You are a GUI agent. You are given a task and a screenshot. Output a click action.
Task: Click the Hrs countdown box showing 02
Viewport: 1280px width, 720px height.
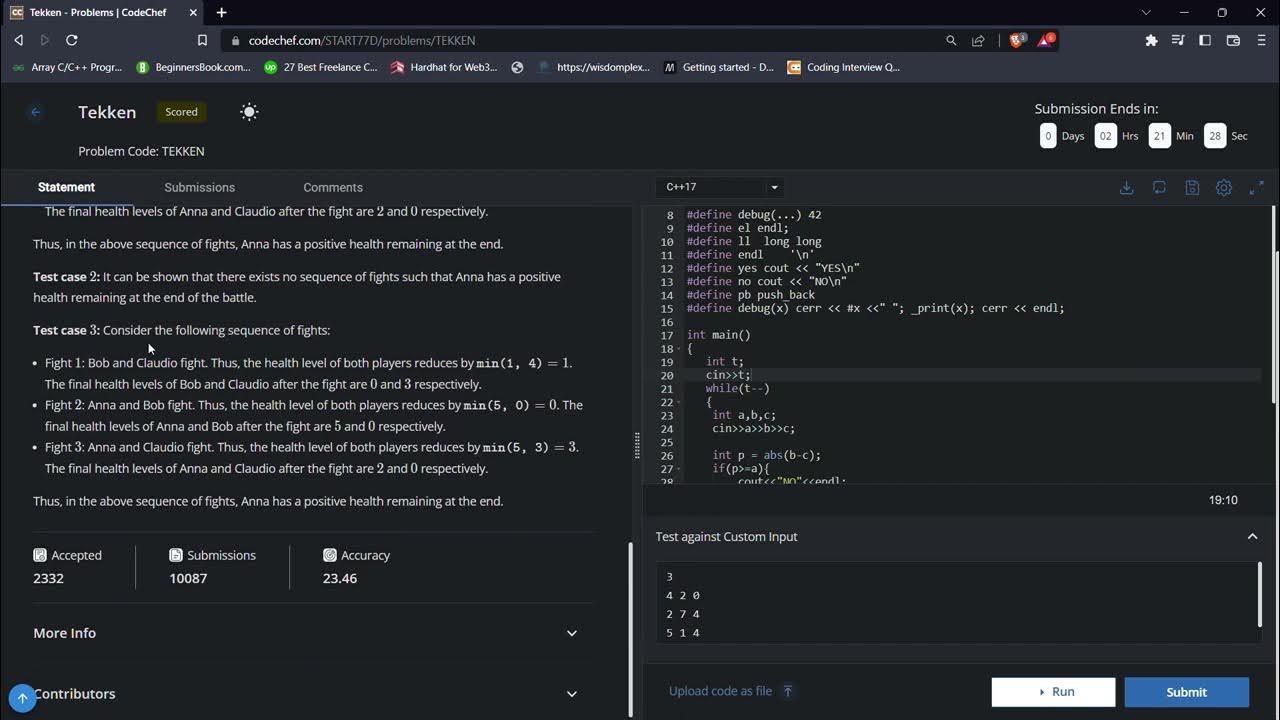pos(1105,135)
